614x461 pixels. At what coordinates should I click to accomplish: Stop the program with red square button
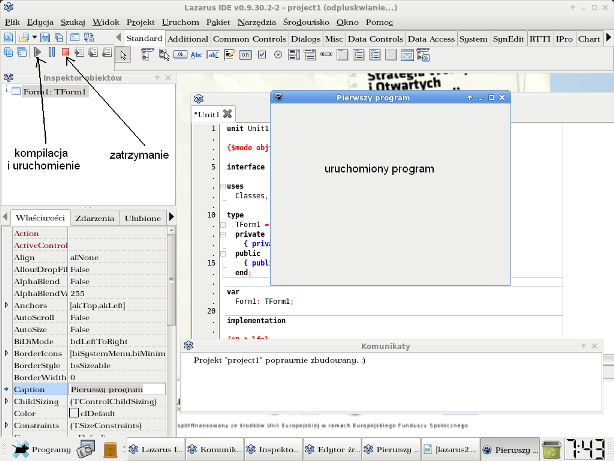pos(65,52)
